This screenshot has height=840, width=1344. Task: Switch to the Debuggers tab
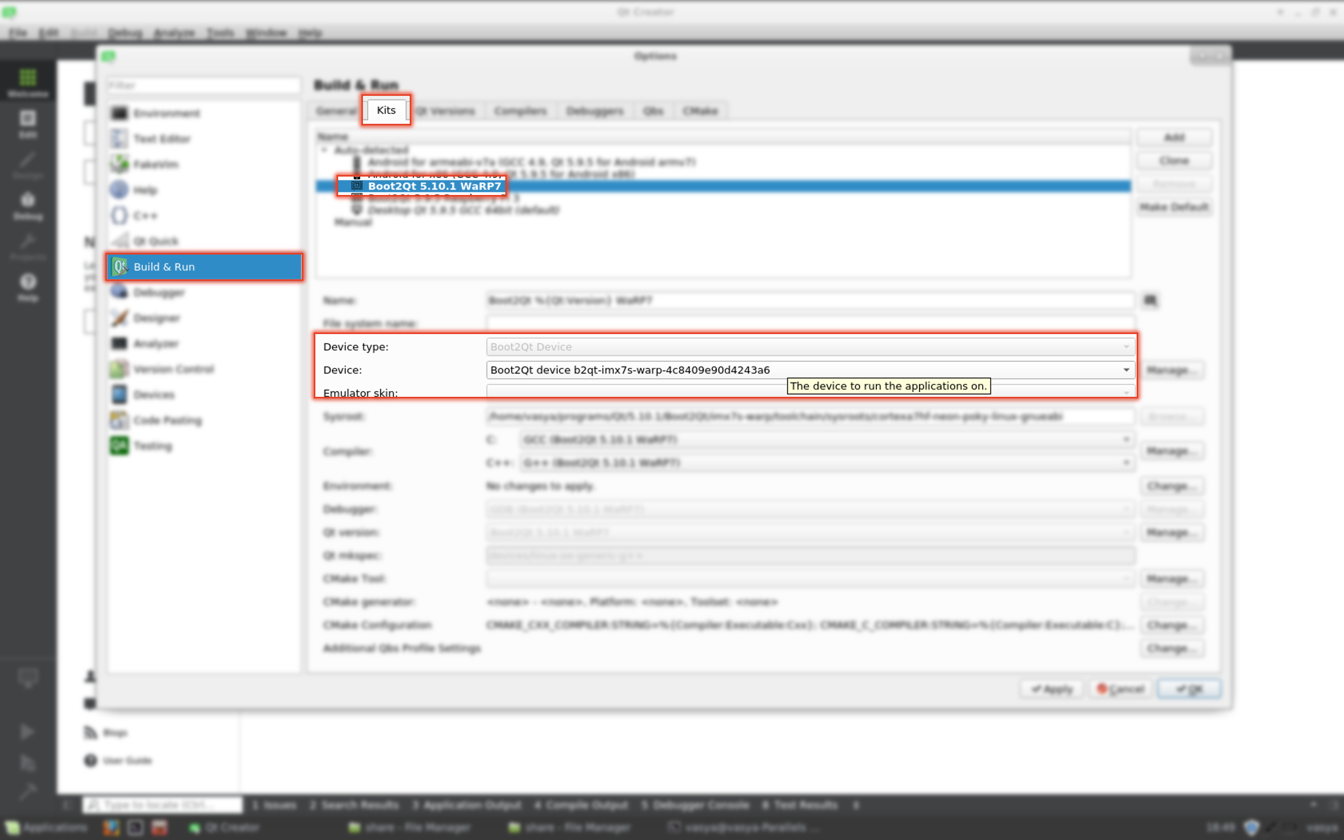[594, 111]
